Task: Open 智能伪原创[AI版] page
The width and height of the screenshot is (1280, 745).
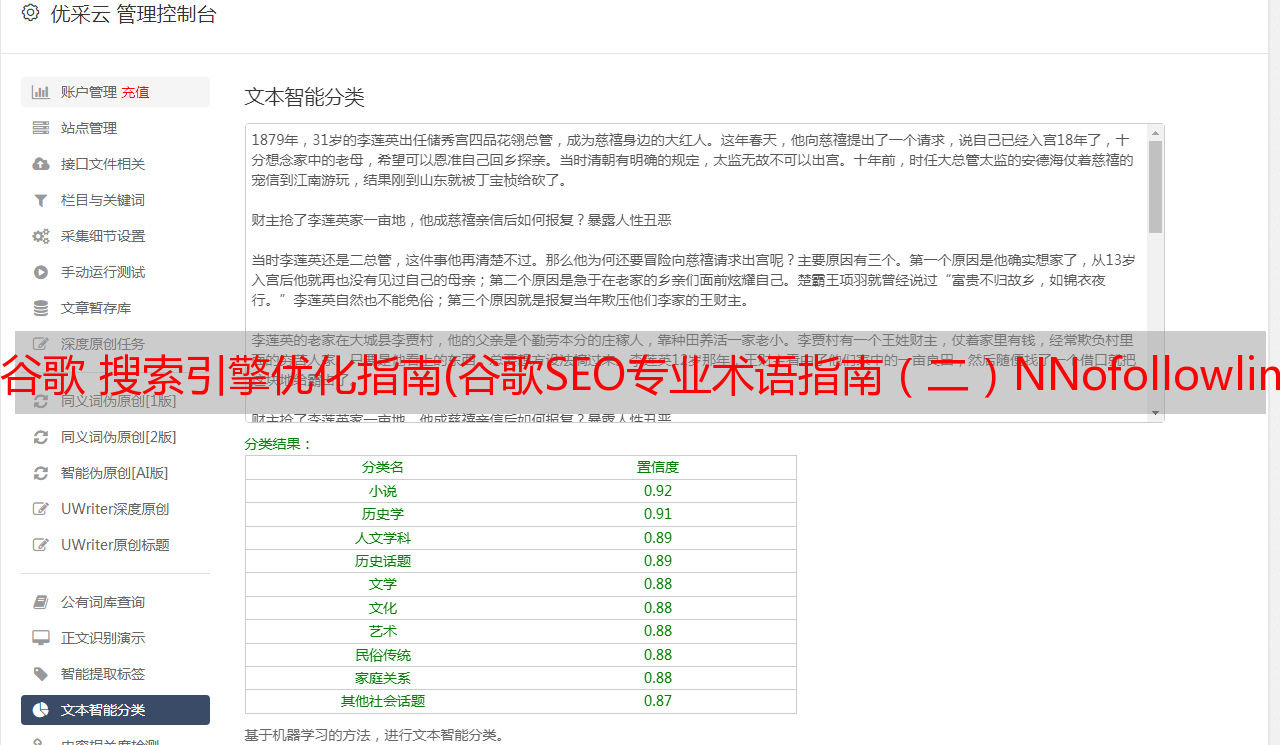Action: click(115, 473)
